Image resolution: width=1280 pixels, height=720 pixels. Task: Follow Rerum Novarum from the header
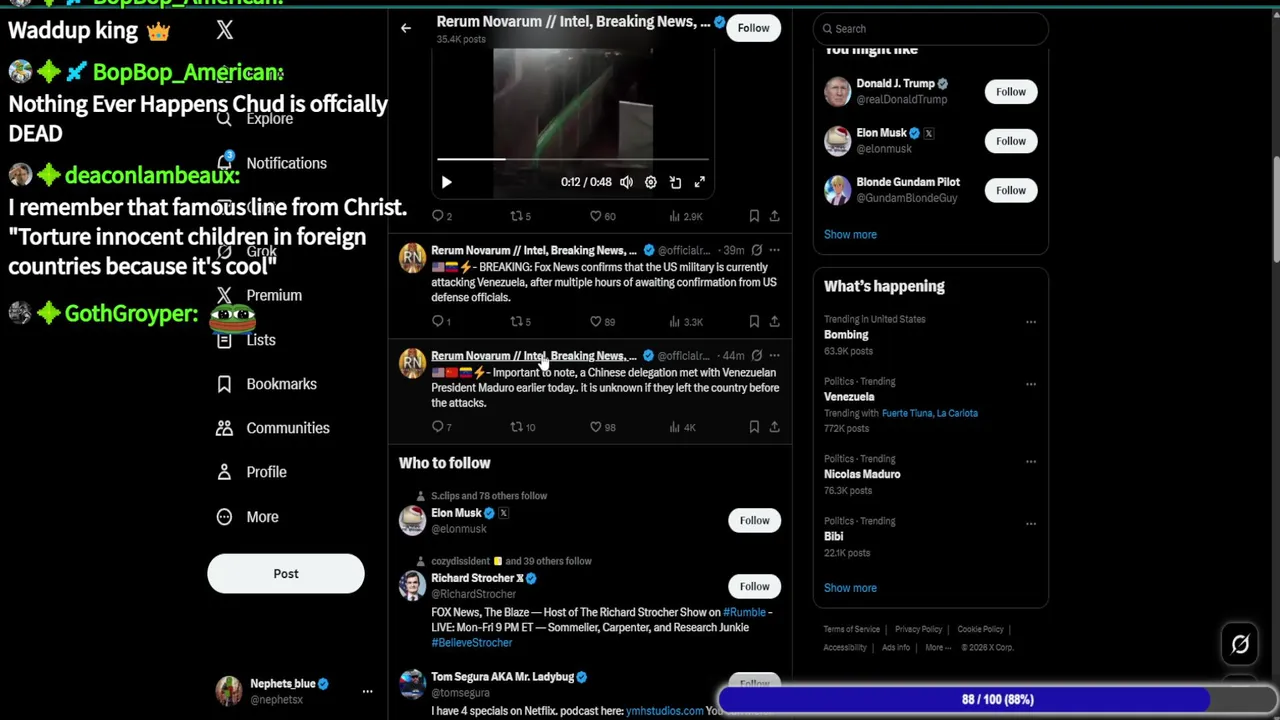[754, 28]
